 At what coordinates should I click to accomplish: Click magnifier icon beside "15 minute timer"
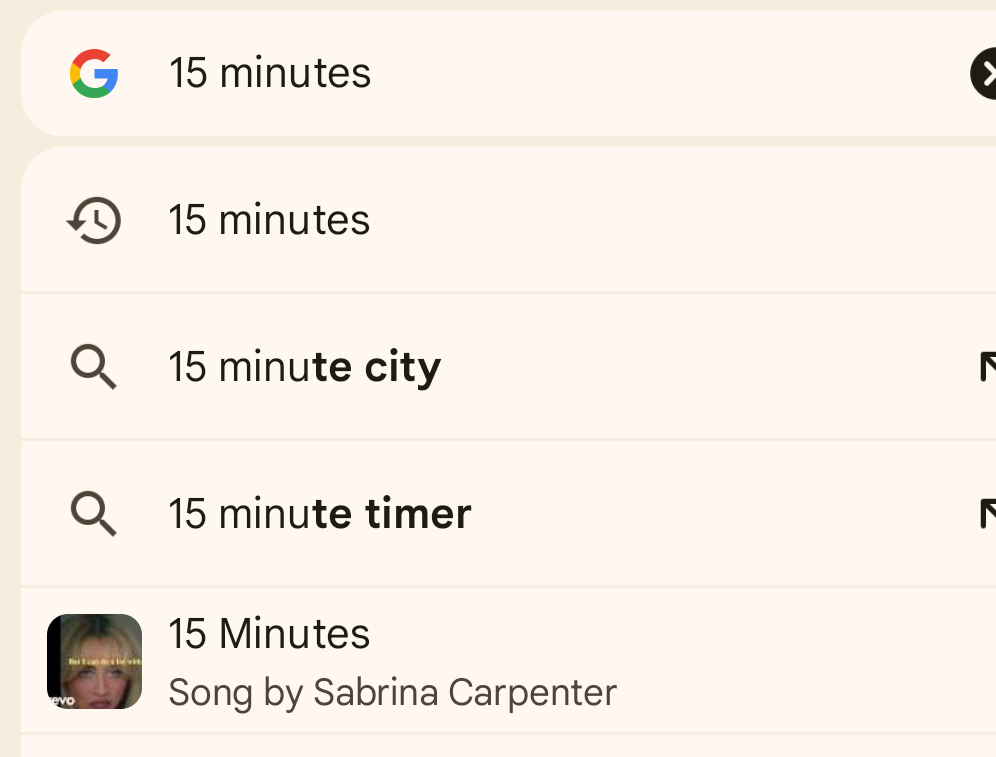click(93, 514)
